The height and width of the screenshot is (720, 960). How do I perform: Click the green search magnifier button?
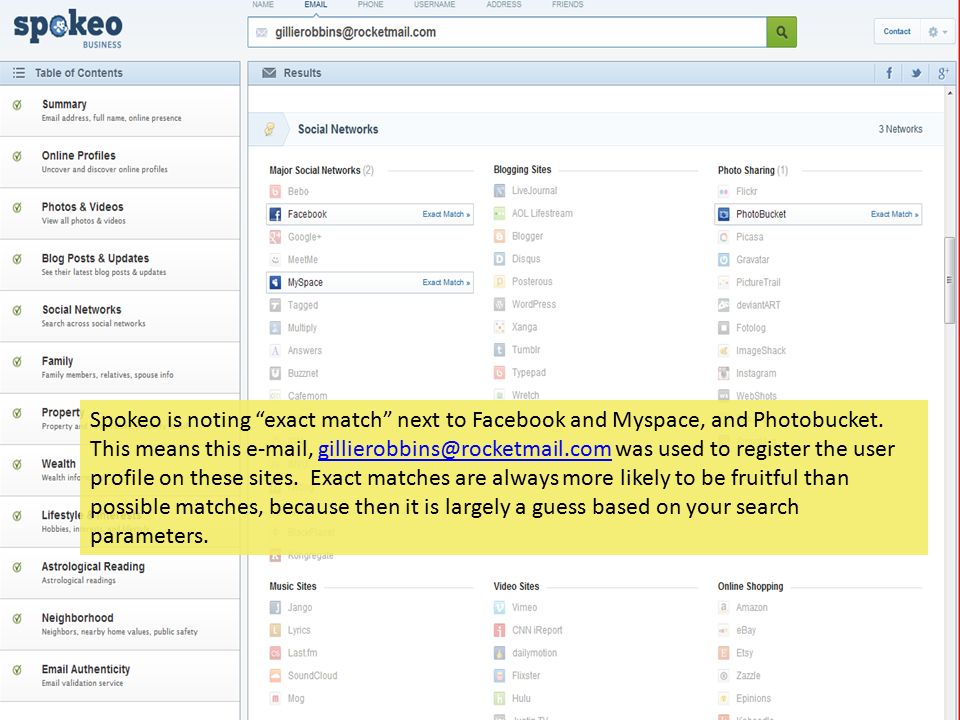[781, 32]
